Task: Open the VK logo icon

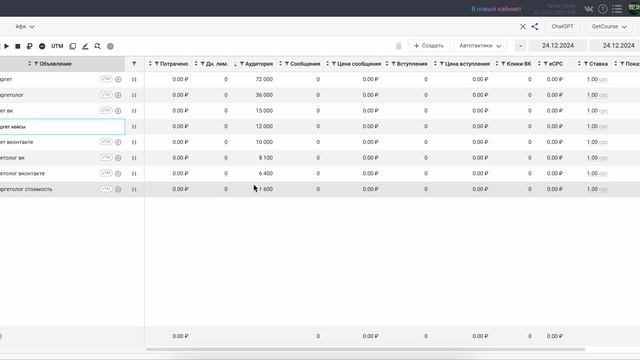Action: (589, 9)
